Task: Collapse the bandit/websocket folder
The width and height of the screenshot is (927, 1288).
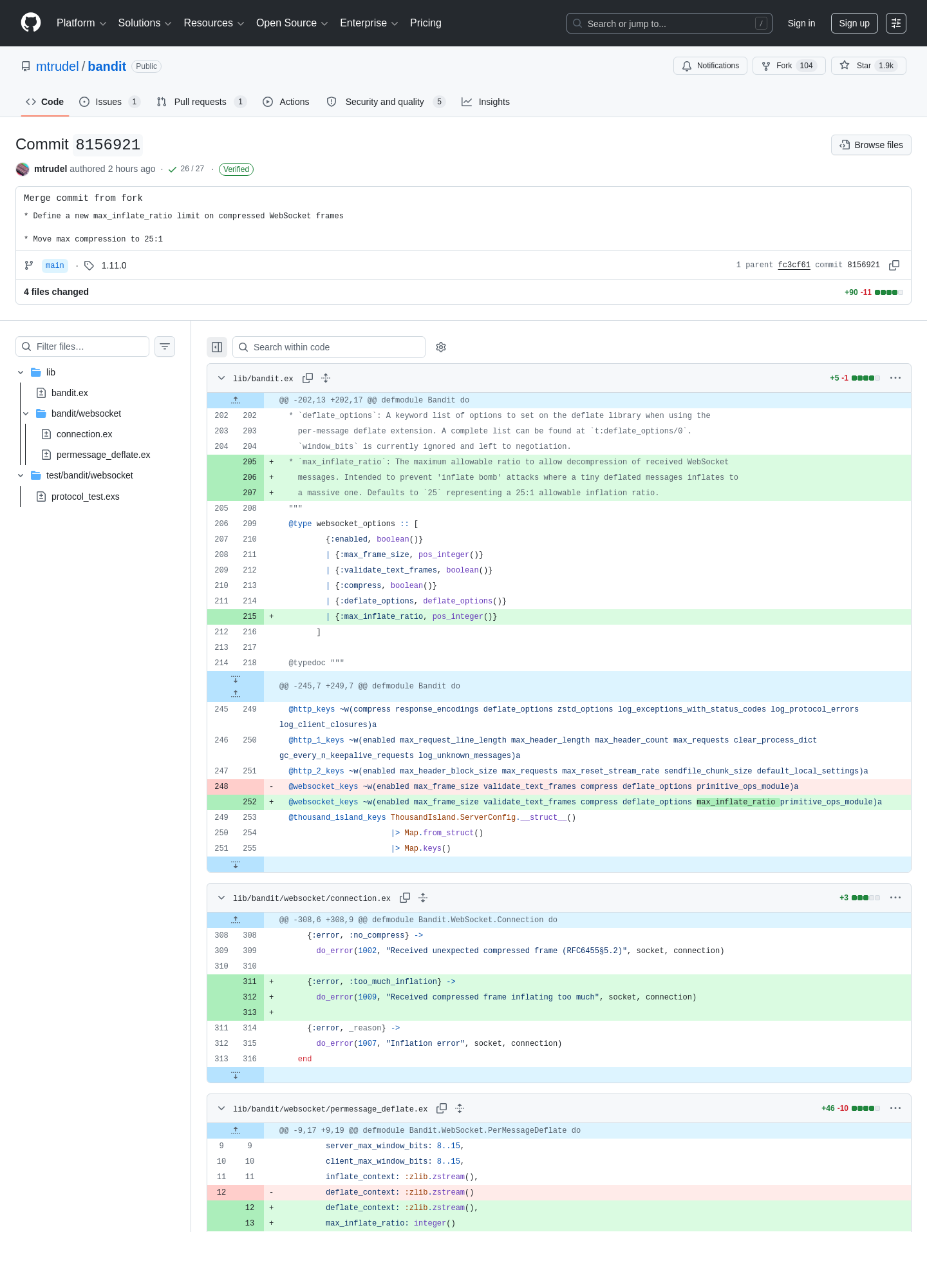Action: [x=26, y=413]
